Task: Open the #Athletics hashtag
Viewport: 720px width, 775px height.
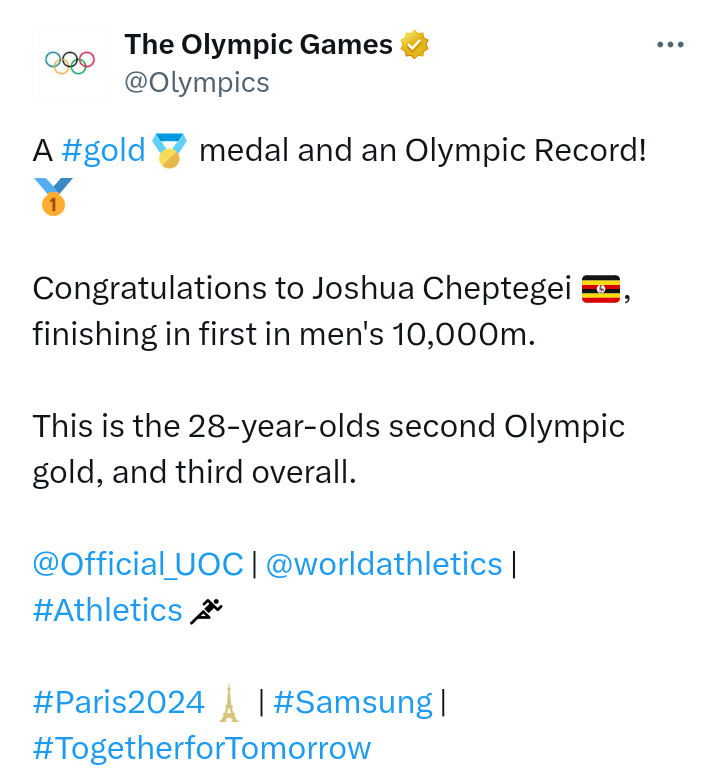Action: click(x=107, y=610)
